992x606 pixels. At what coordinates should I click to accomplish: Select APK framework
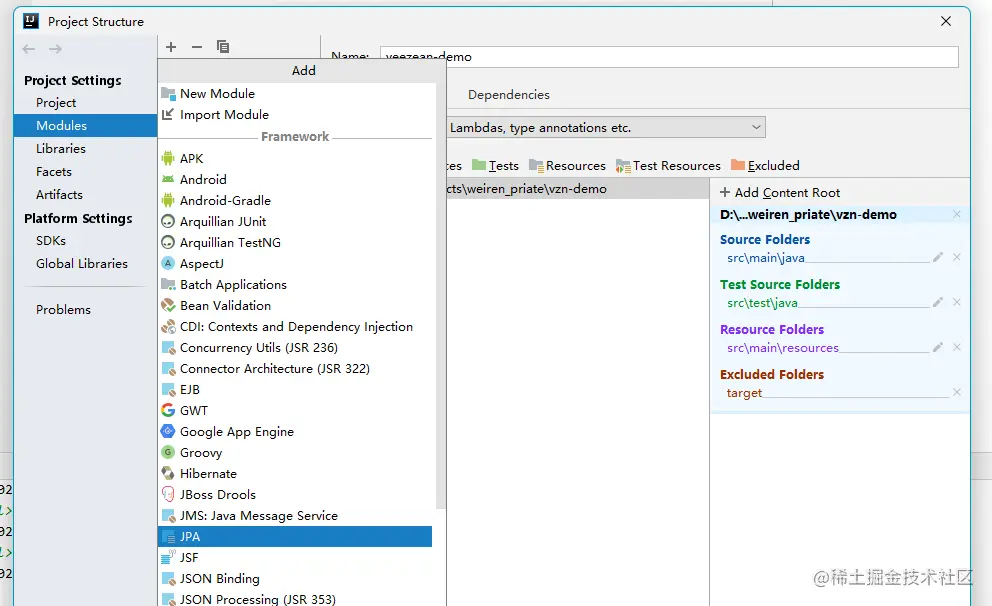point(295,158)
